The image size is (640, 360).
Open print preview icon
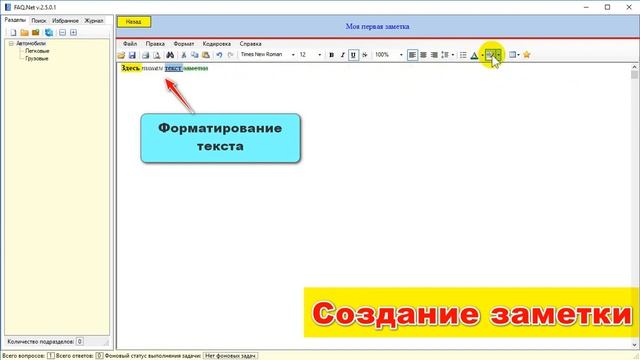pos(156,55)
